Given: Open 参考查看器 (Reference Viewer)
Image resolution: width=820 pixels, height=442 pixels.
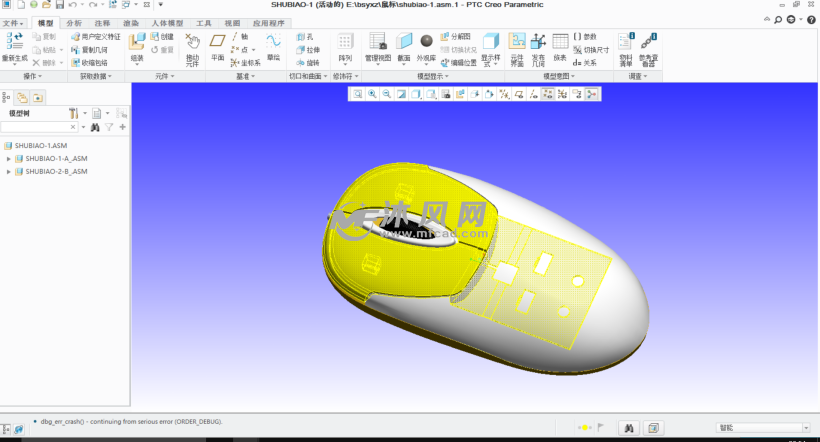Looking at the screenshot, I should point(648,50).
